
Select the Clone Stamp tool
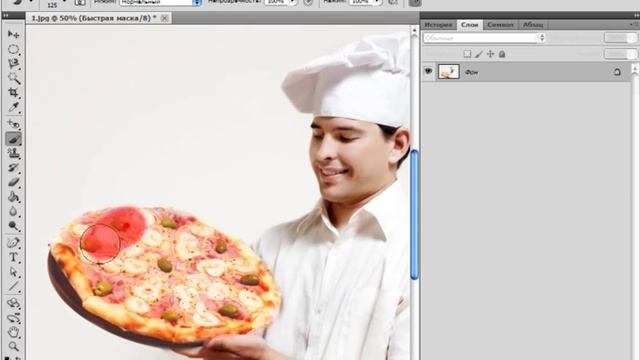coord(13,153)
